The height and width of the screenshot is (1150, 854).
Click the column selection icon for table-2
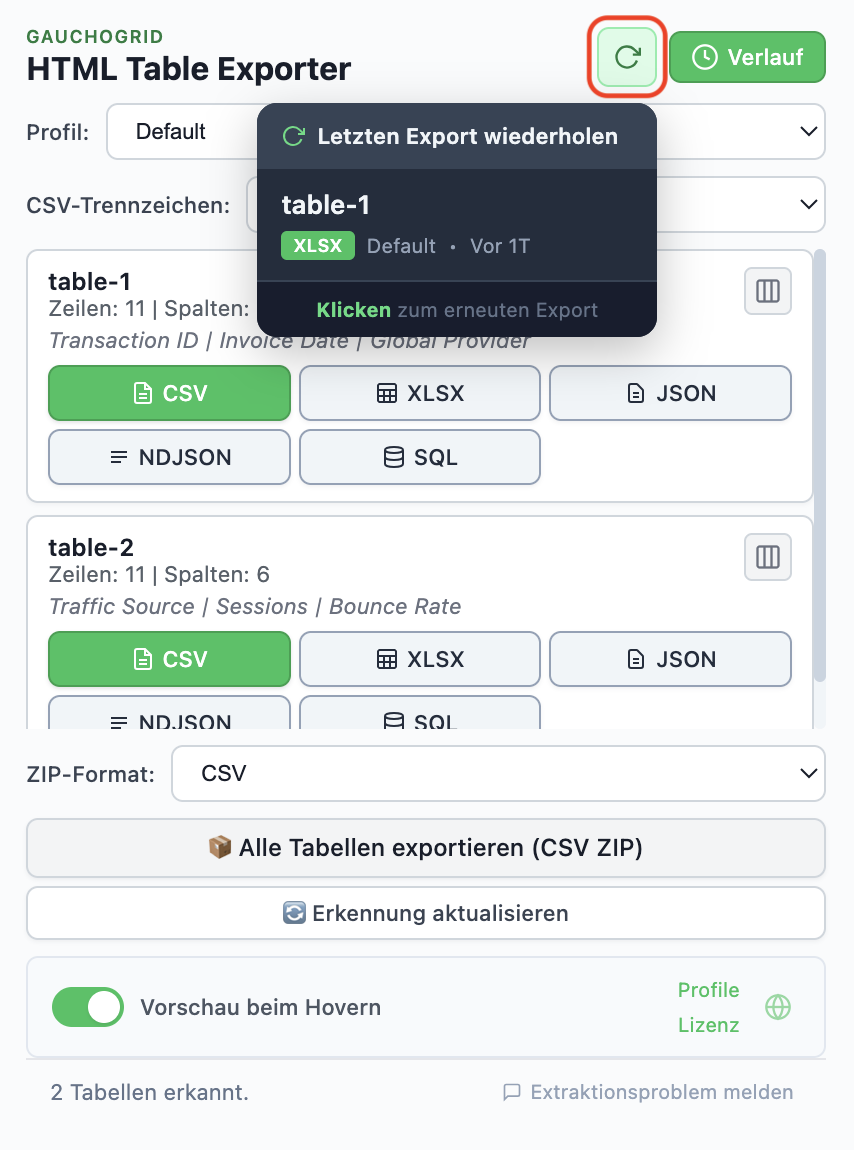[767, 557]
